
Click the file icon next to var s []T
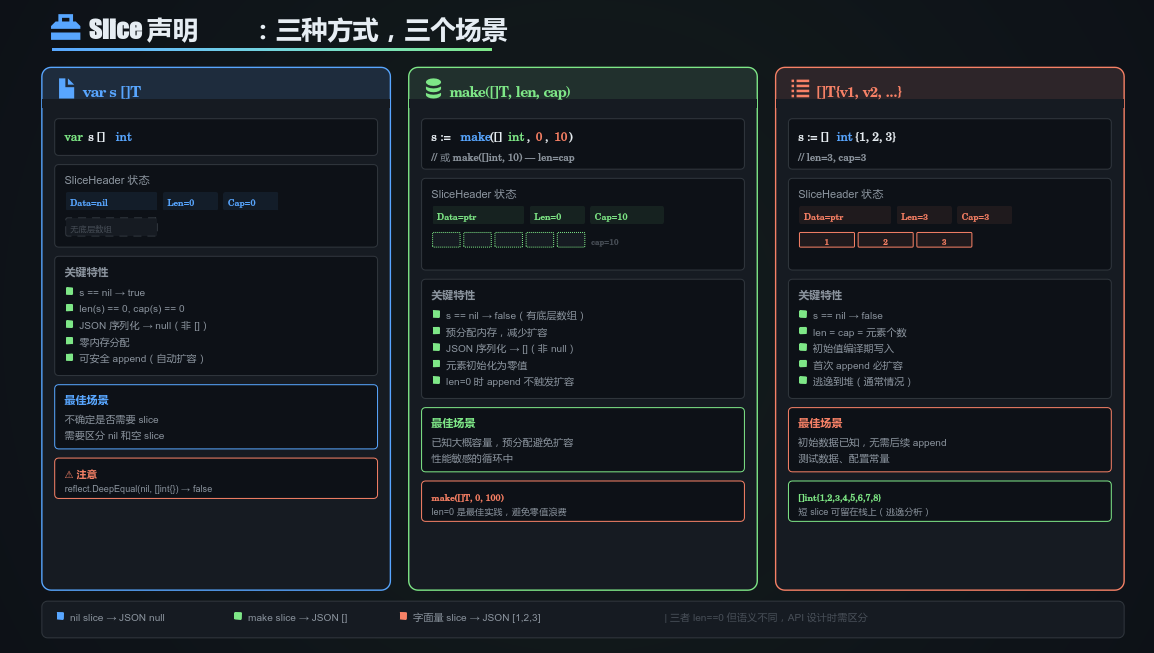tap(66, 88)
